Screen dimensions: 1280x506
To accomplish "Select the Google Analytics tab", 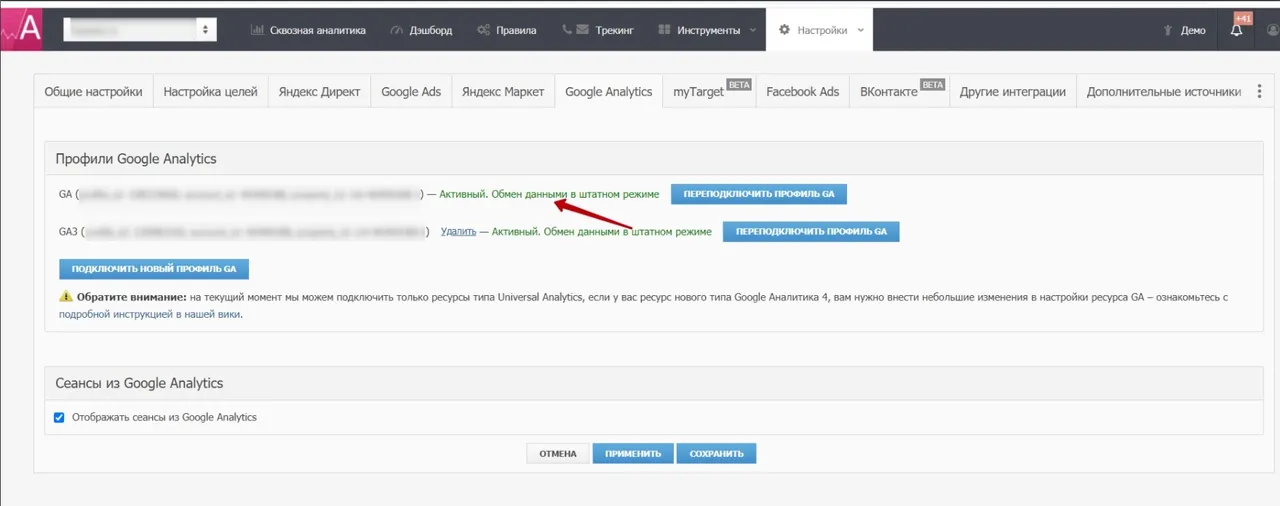I will 608,91.
